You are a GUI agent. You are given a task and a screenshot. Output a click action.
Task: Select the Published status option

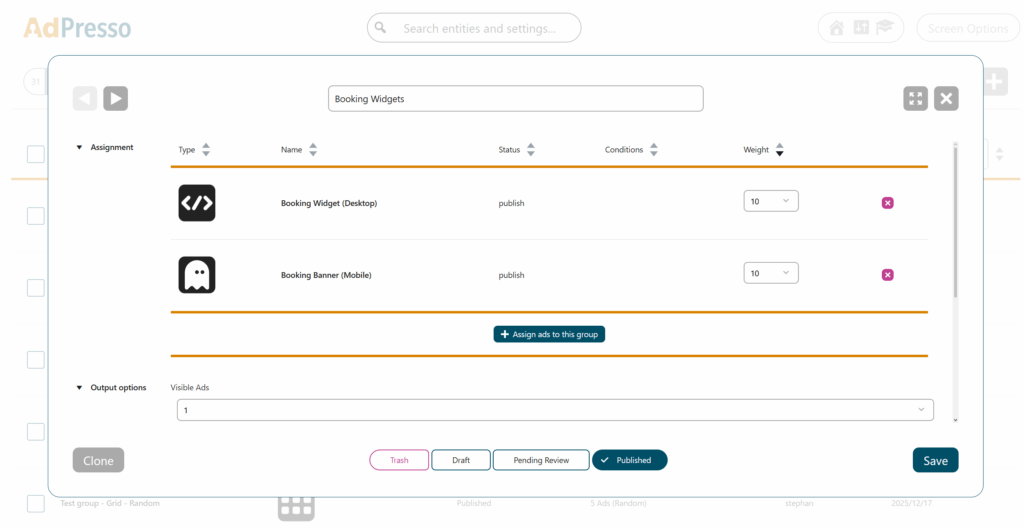pyautogui.click(x=629, y=460)
